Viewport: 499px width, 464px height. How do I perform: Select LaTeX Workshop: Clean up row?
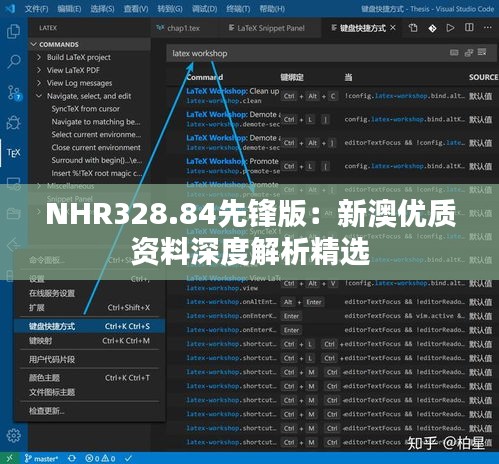tap(332, 96)
